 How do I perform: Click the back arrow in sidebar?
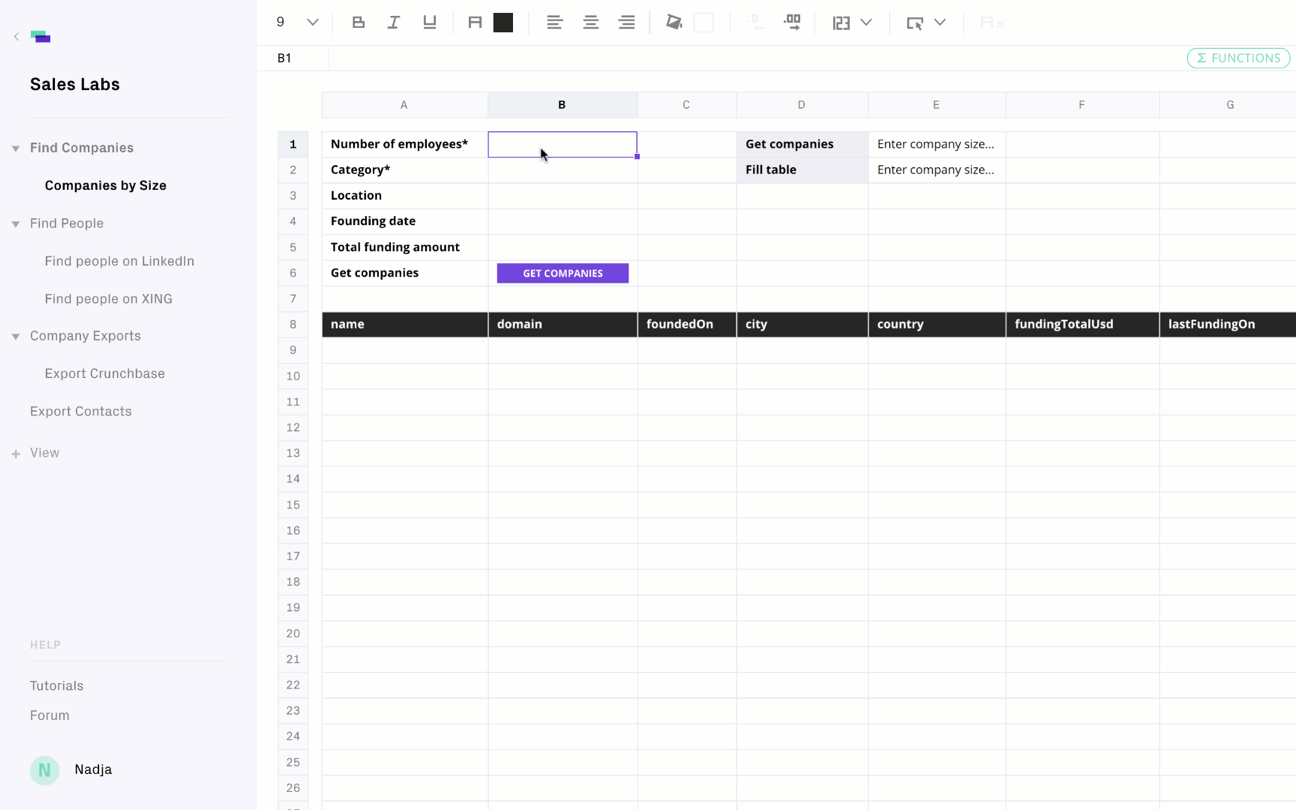pos(16,37)
